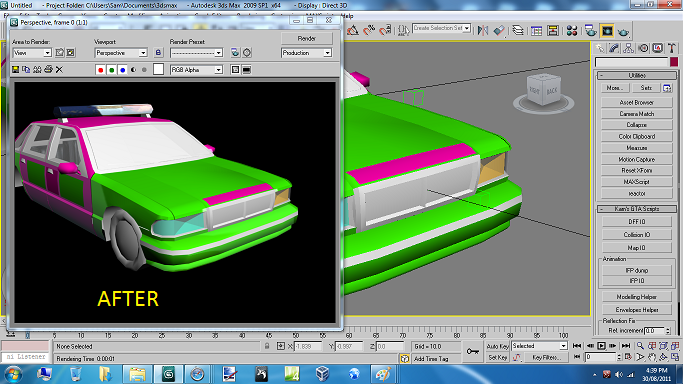Screen dimensions: 683x384
Task: Open the Layer Manager icon
Action: 518,30
